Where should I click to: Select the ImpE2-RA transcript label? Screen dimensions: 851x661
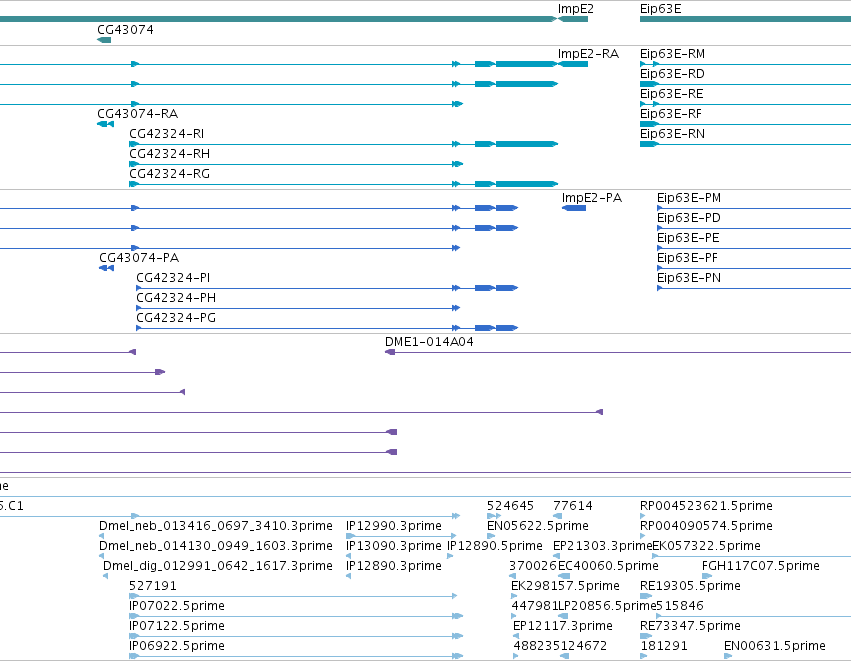coord(588,54)
